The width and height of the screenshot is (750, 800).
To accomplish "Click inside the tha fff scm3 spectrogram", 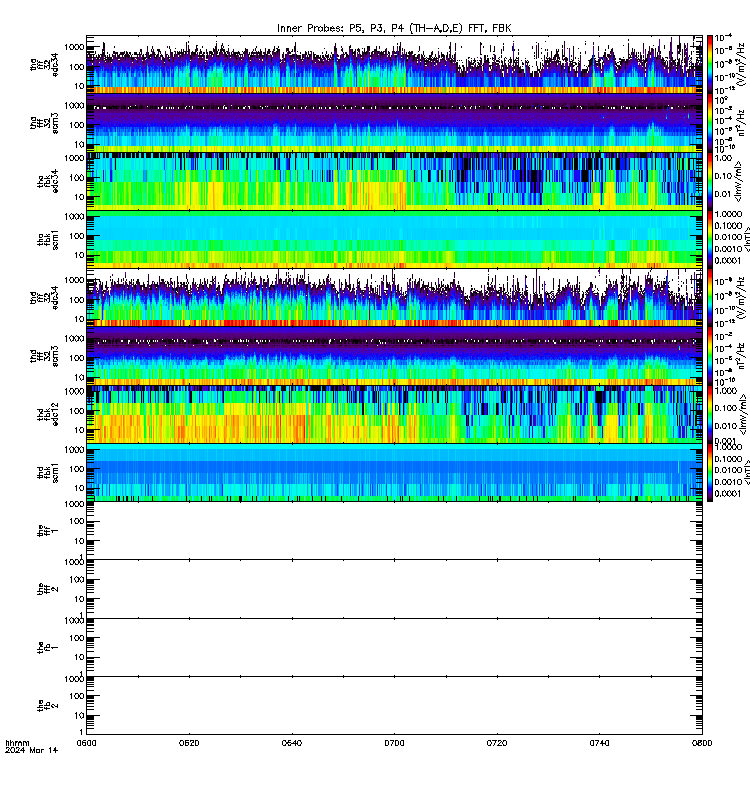I will (394, 123).
